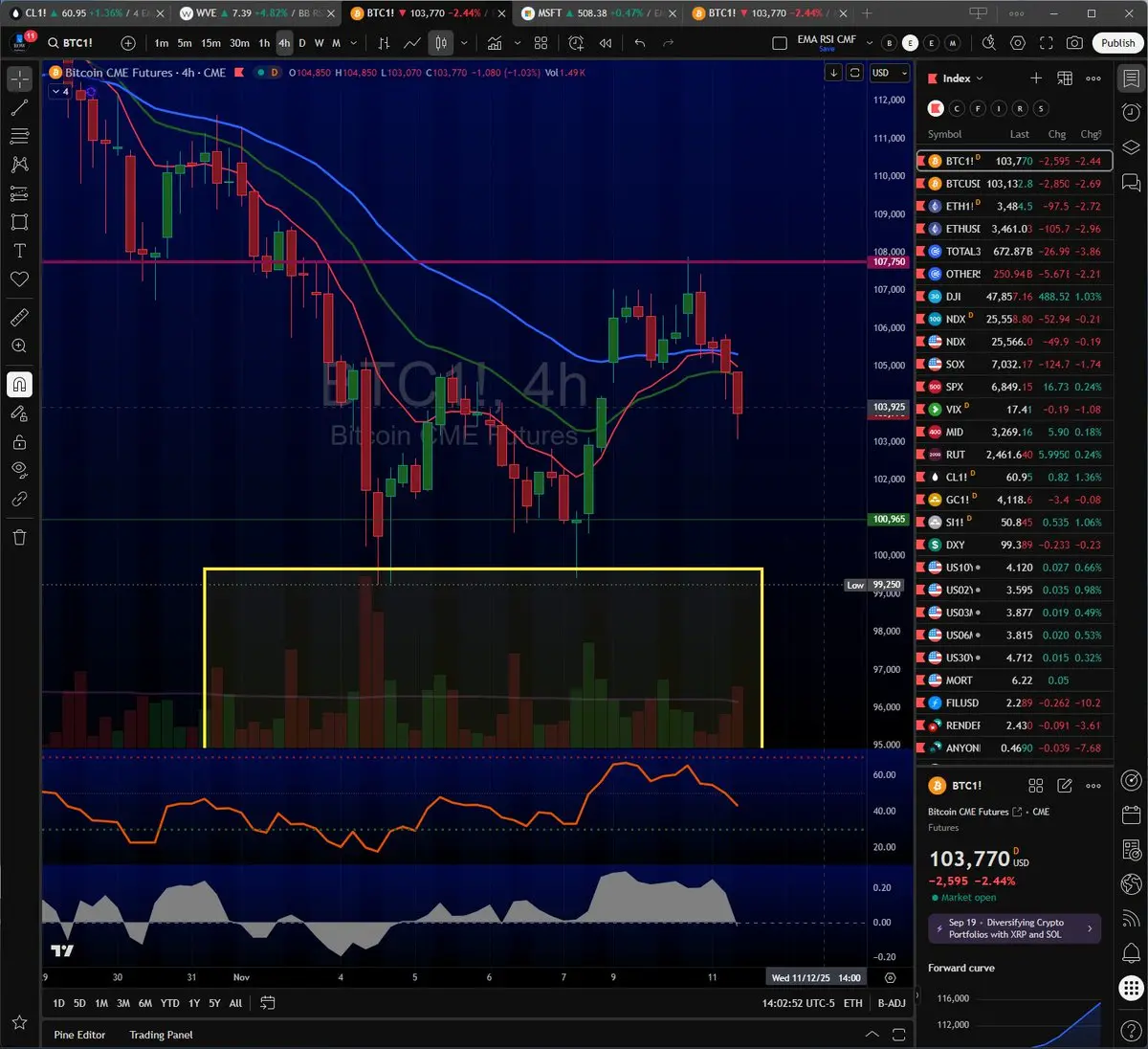
Task: Select the ruler measure tool
Action: pos(19,317)
